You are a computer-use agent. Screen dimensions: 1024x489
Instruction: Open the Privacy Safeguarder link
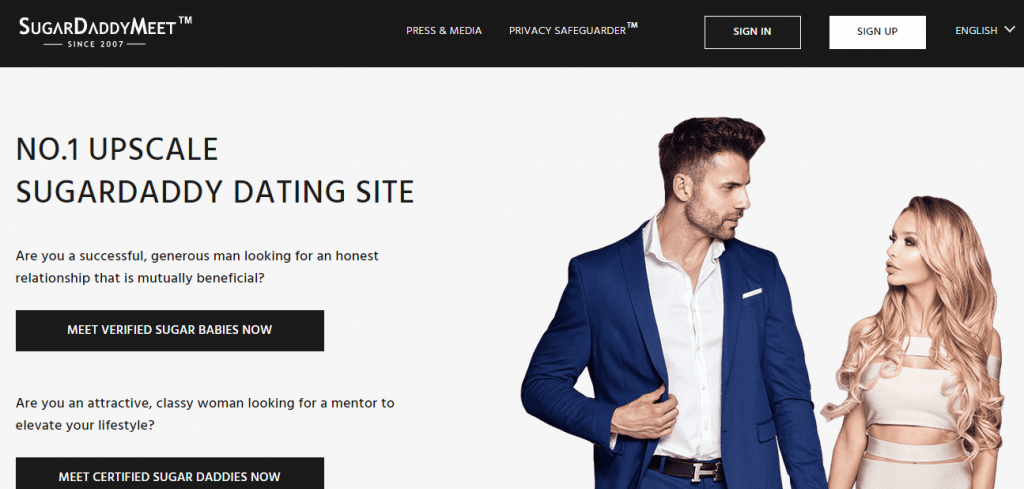click(x=573, y=30)
